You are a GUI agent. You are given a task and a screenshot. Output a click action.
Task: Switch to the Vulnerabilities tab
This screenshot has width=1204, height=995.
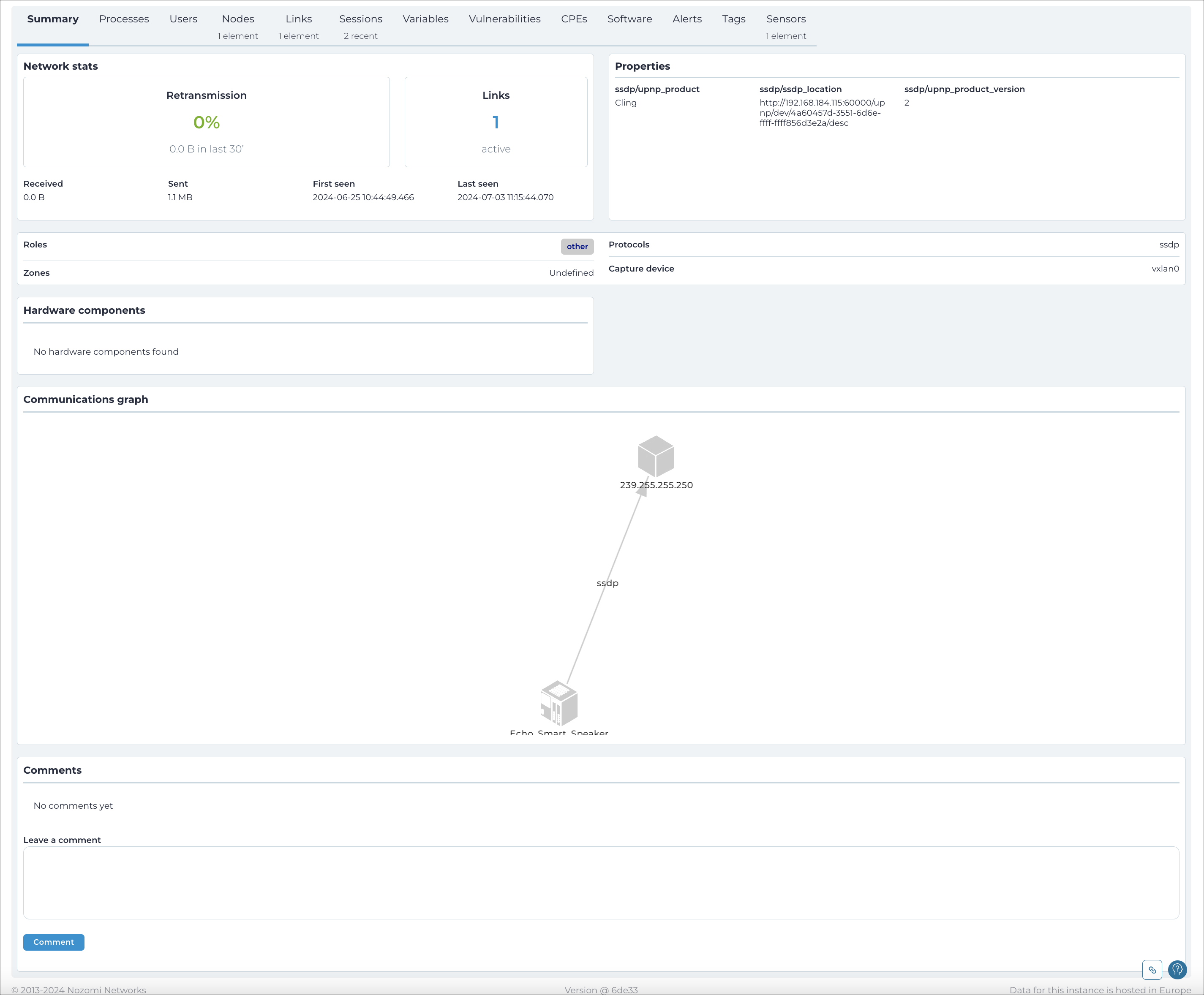click(504, 19)
